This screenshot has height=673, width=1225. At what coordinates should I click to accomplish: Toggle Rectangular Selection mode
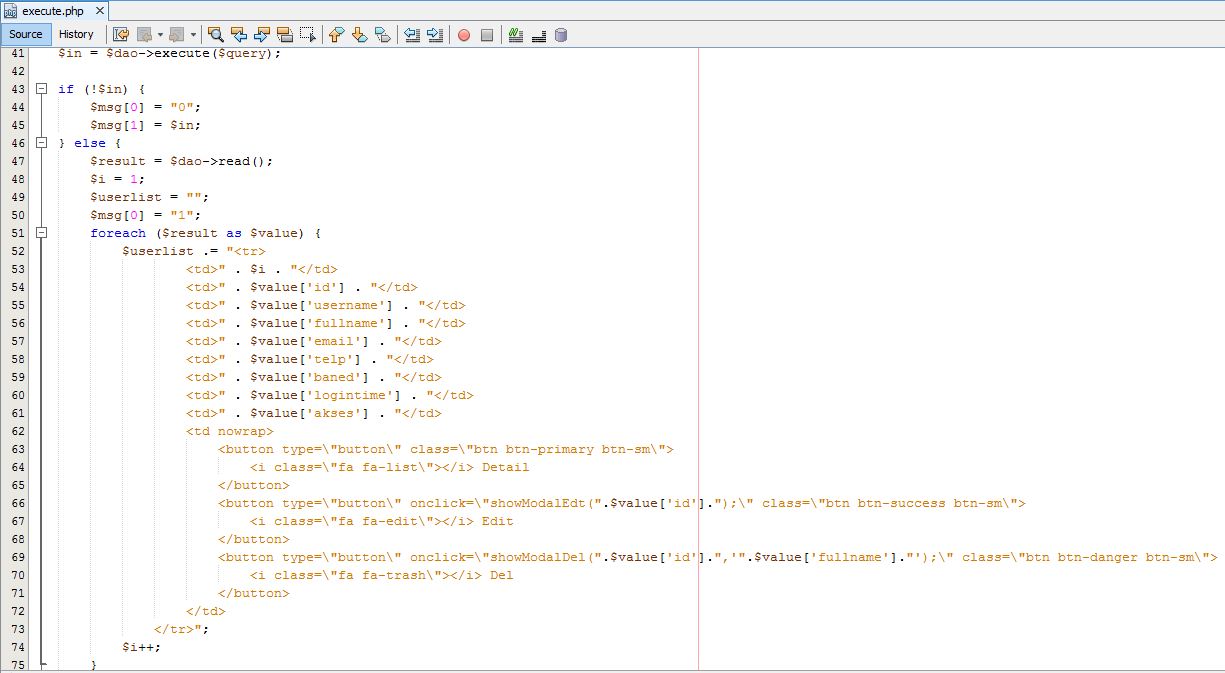pyautogui.click(x=308, y=34)
